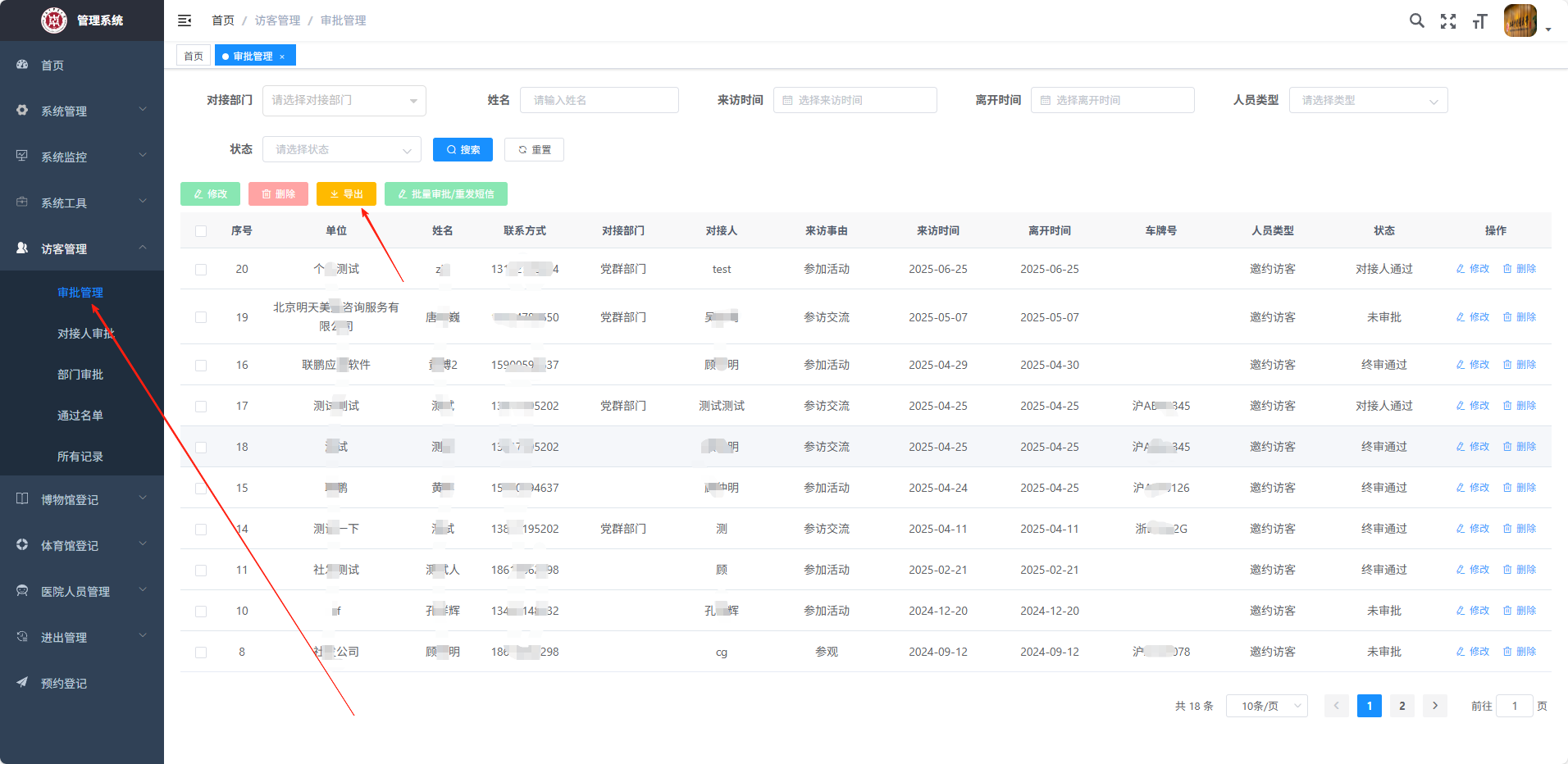This screenshot has width=1568, height=764.
Task: Click the yellow 导出 export button
Action: point(346,194)
